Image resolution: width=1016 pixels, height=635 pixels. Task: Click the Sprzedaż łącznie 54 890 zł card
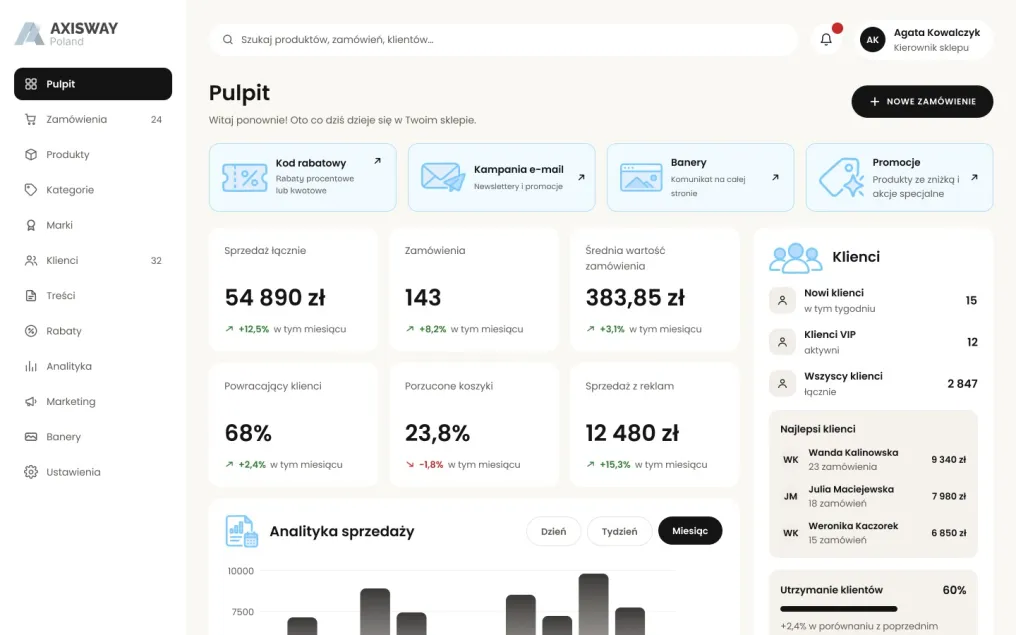point(293,290)
